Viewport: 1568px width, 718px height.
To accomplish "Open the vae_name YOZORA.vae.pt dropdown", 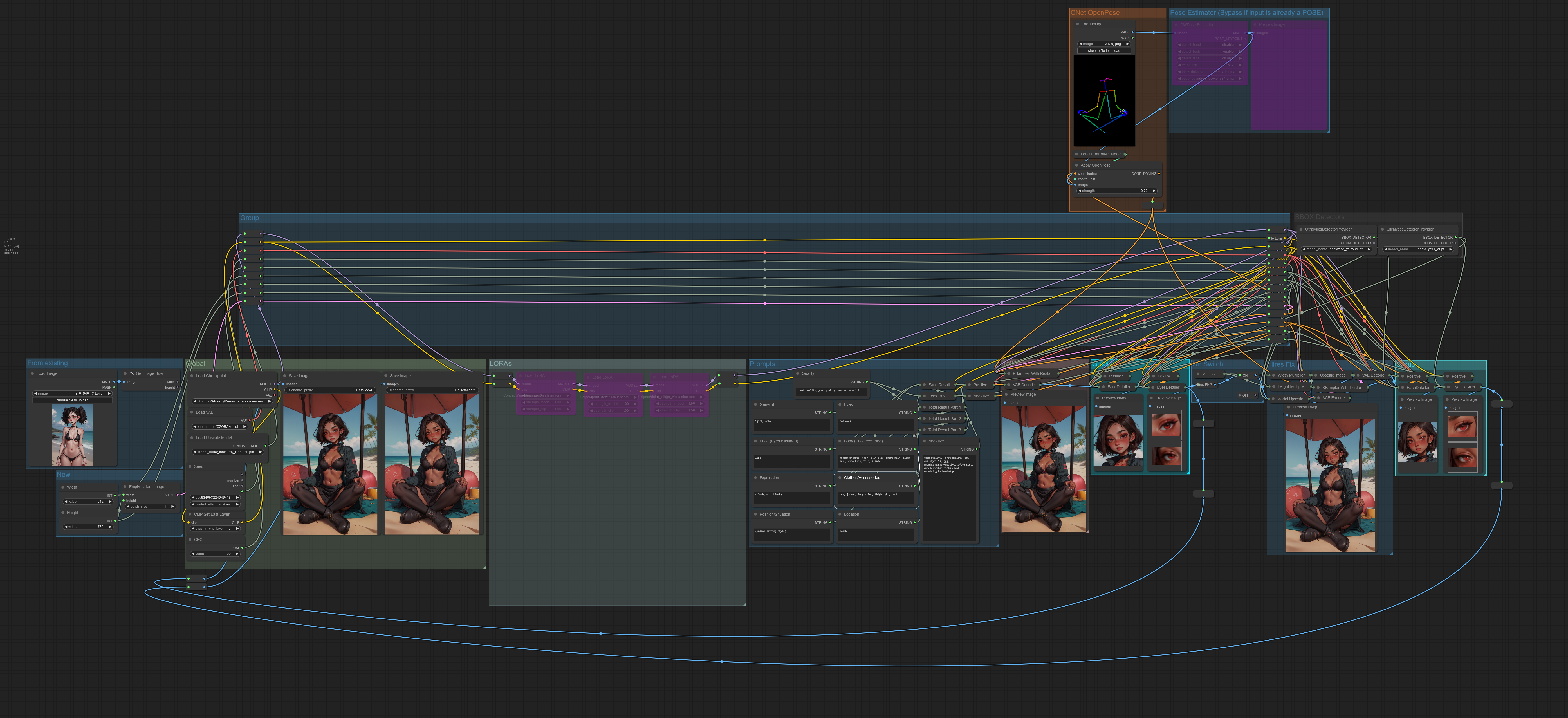I will pyautogui.click(x=220, y=427).
